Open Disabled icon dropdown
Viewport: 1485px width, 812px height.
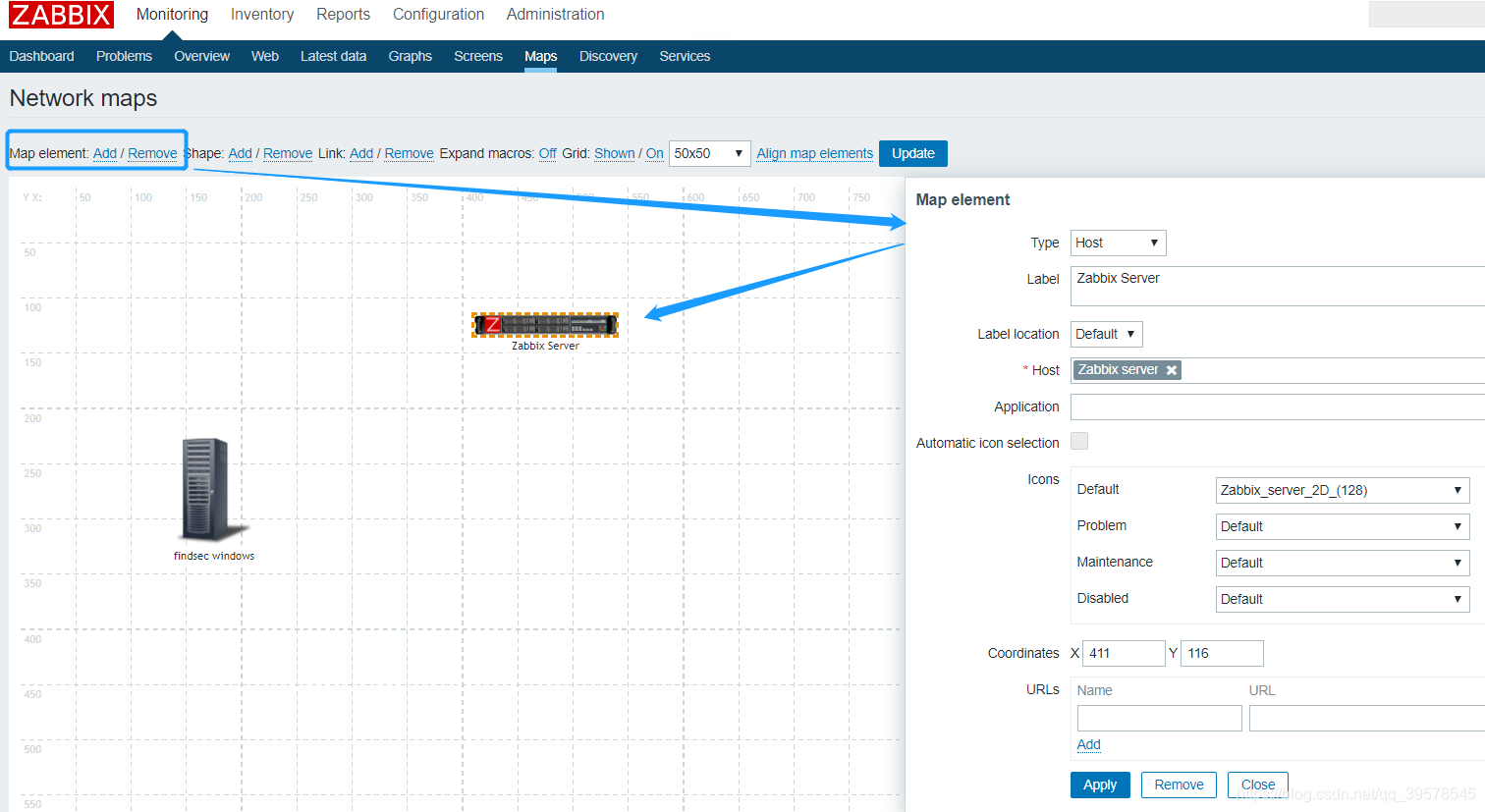[x=1343, y=599]
